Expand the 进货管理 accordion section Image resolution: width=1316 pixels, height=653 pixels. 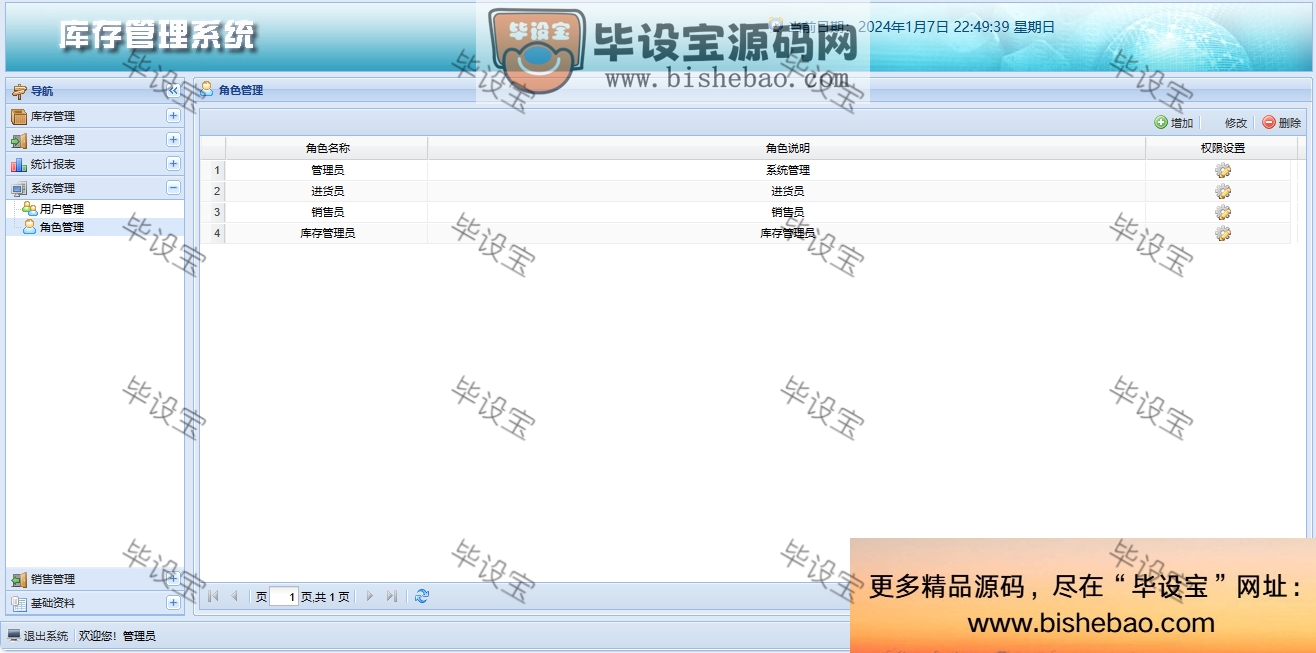173,140
